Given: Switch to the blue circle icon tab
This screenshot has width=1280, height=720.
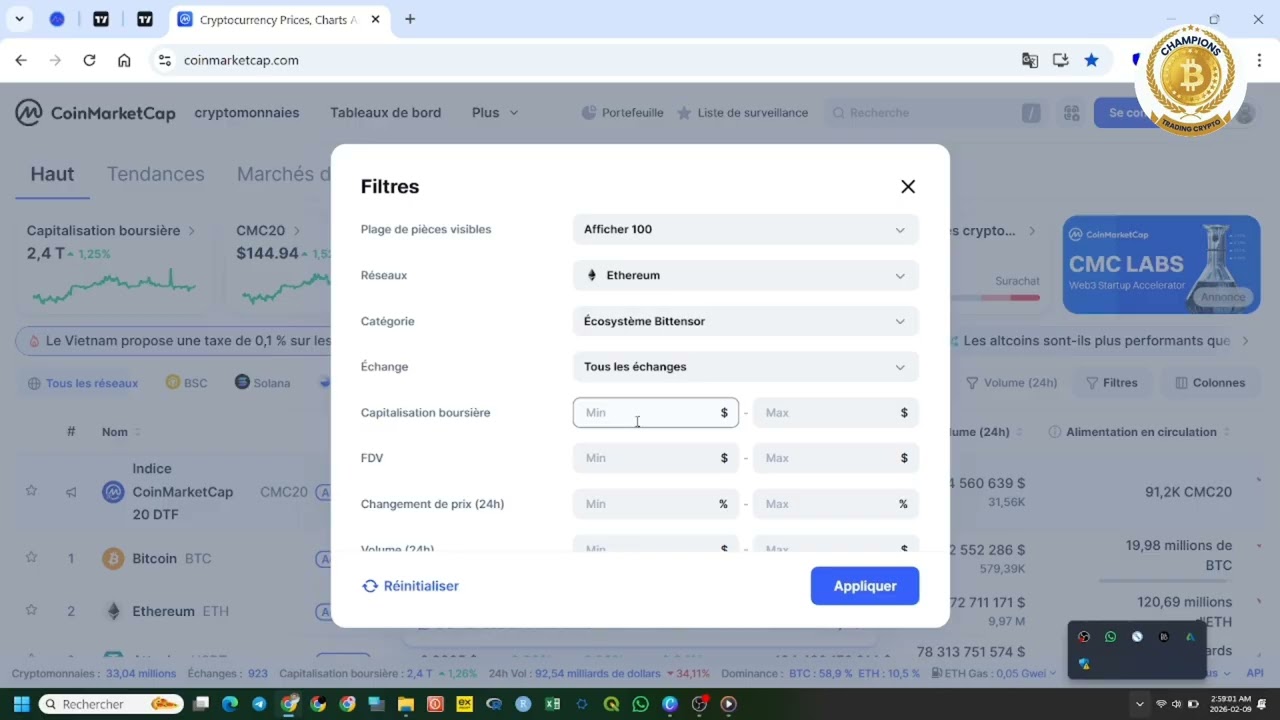Looking at the screenshot, I should (57, 19).
